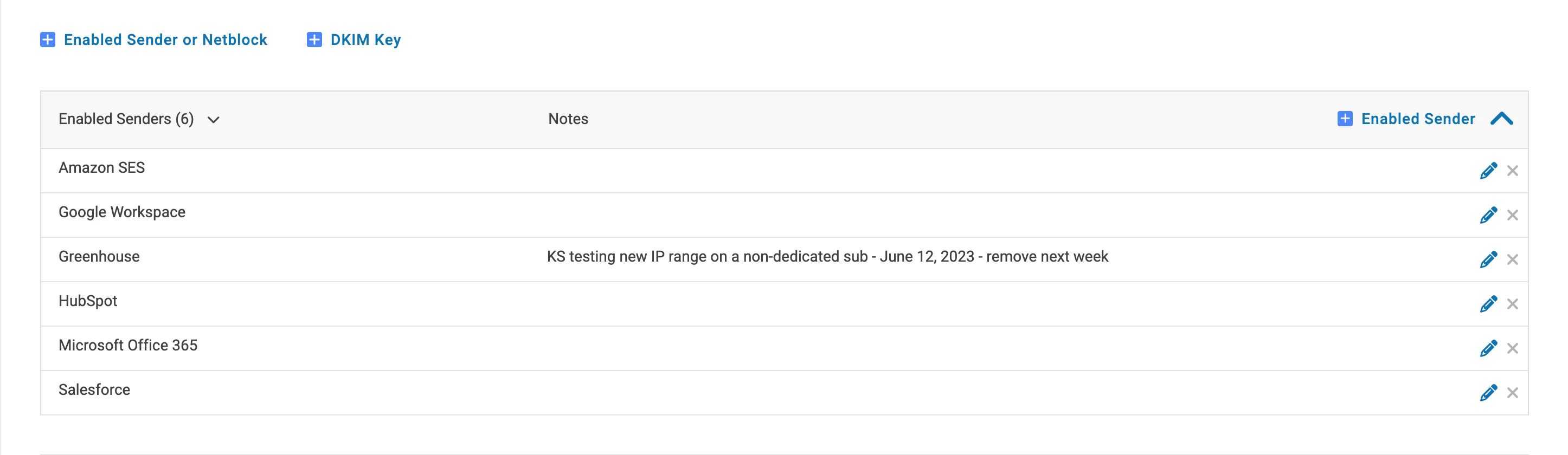The image size is (1568, 455).
Task: Select the Microsoft Office 365 row label
Action: coord(127,346)
